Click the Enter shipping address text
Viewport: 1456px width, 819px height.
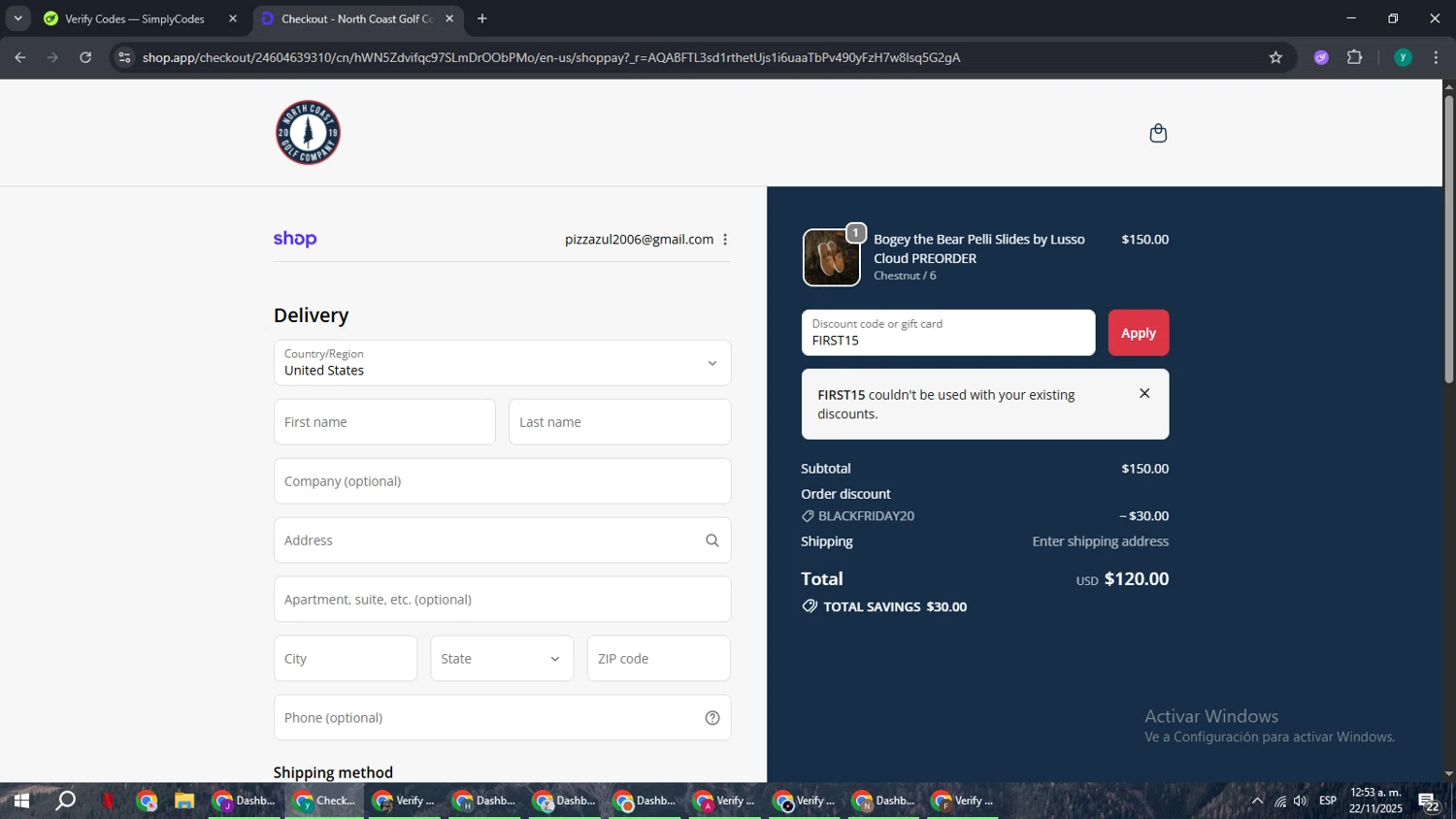(1101, 541)
